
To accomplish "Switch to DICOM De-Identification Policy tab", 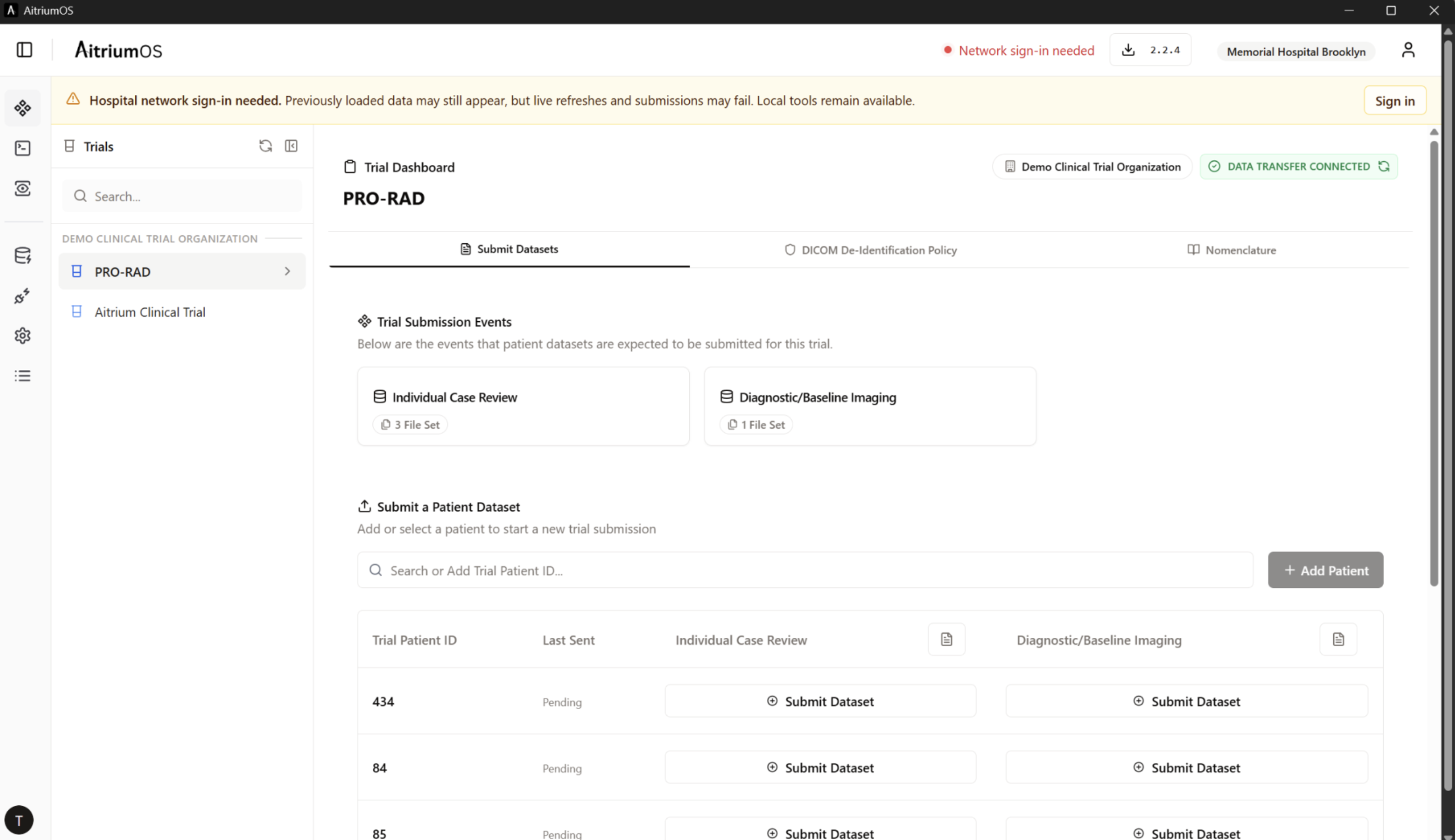I will point(870,250).
